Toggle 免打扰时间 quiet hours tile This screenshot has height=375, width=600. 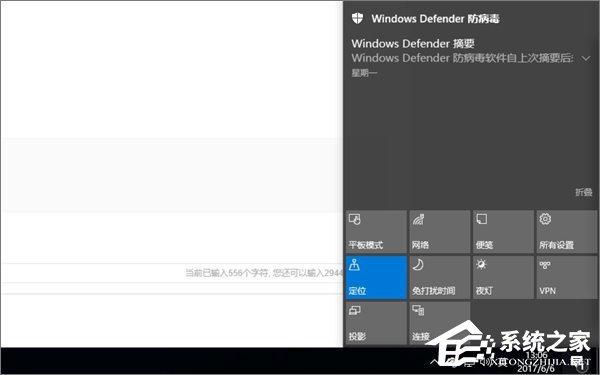(x=440, y=277)
